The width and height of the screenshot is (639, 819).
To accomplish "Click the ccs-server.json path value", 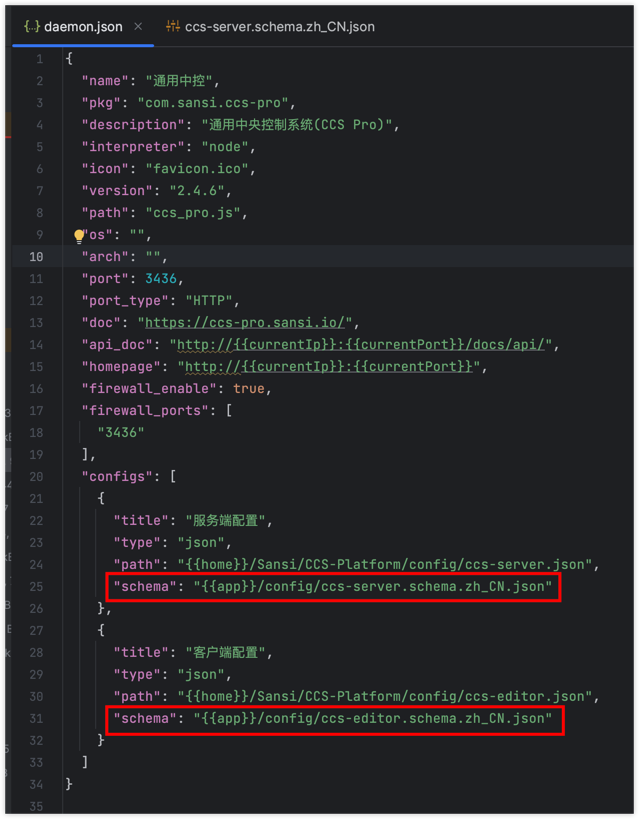I will click(x=385, y=565).
